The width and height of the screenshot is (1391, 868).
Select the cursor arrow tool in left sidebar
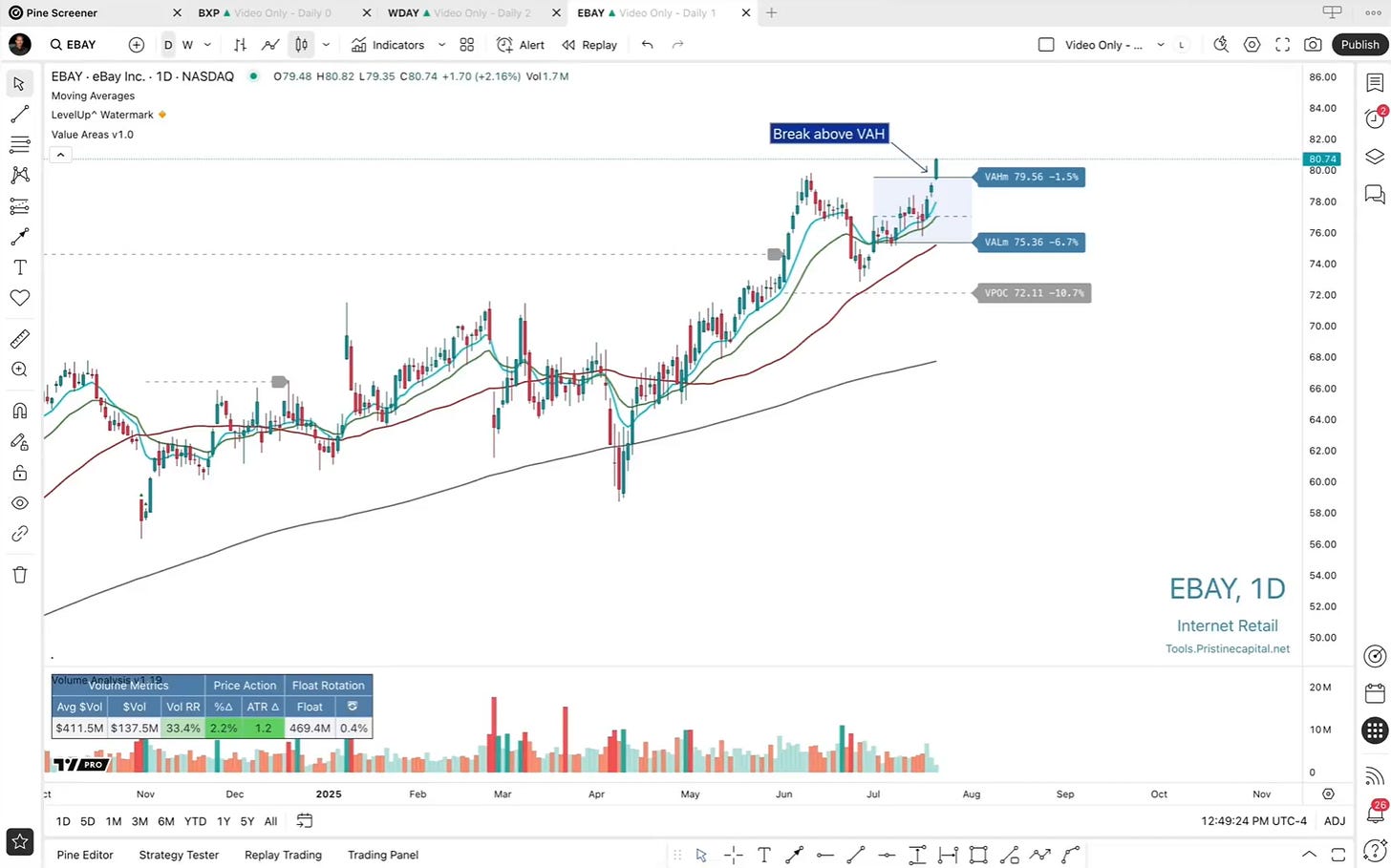(x=19, y=84)
